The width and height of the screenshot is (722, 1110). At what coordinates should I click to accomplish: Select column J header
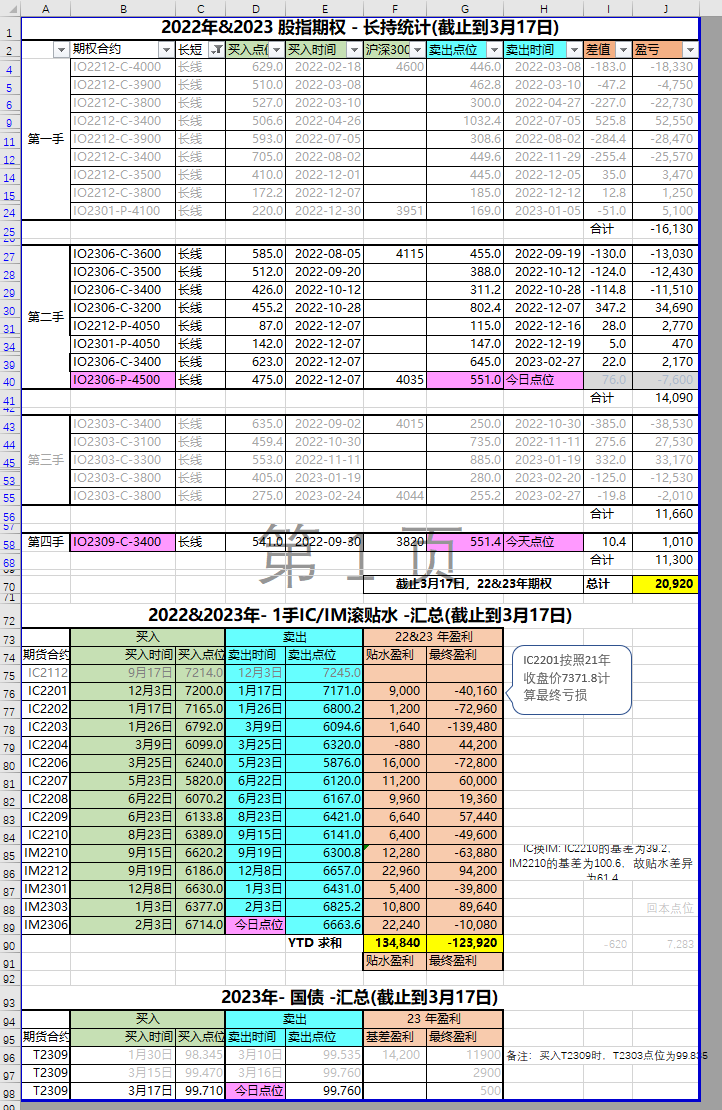click(665, 8)
